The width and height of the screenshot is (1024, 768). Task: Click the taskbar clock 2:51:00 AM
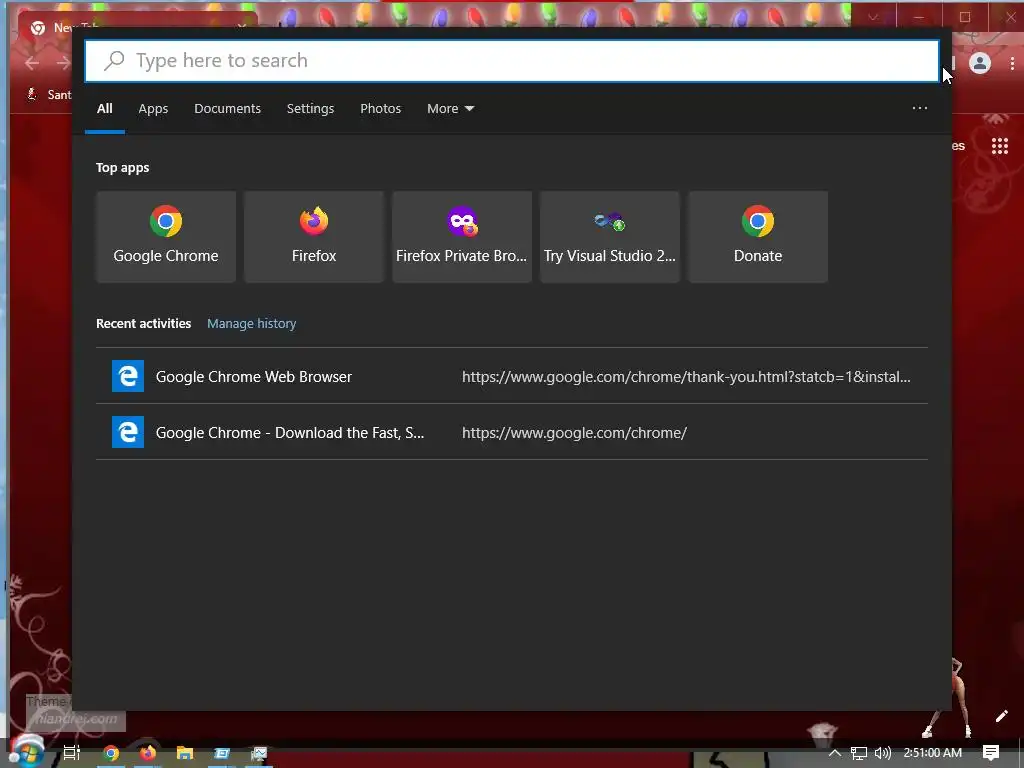point(933,753)
